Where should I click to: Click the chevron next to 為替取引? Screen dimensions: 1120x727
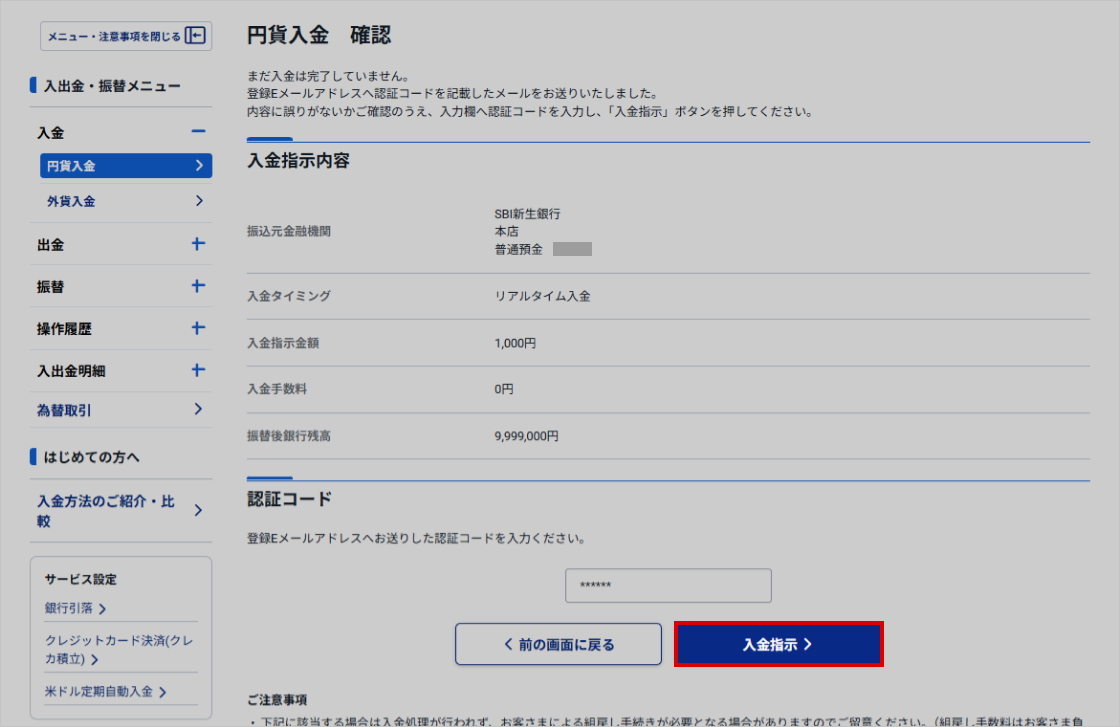[198, 409]
